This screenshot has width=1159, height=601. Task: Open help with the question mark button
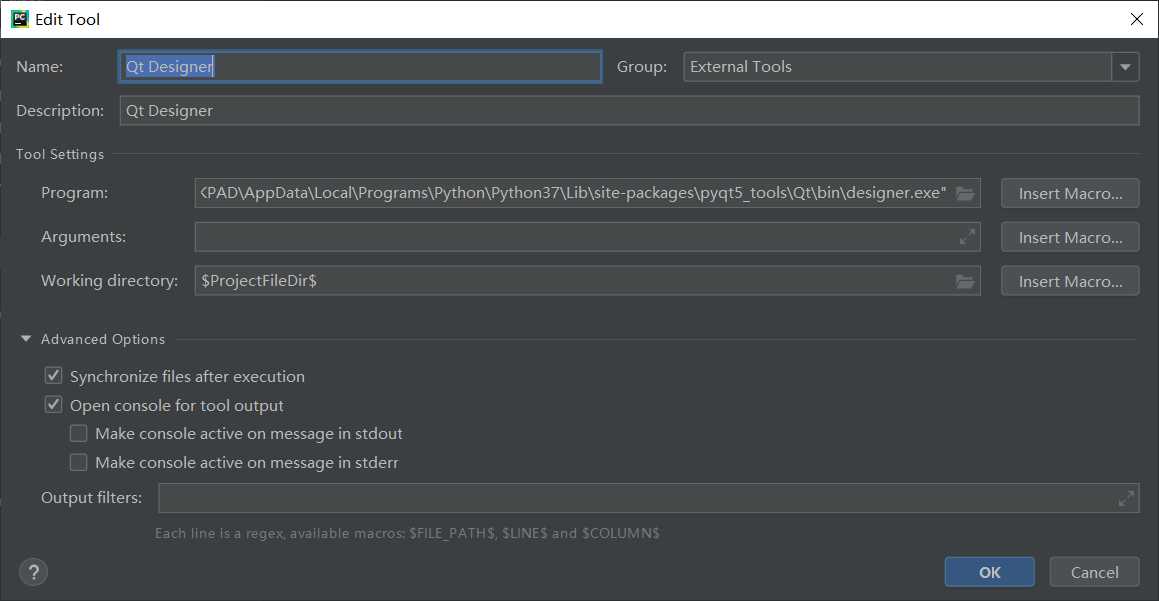pyautogui.click(x=33, y=572)
